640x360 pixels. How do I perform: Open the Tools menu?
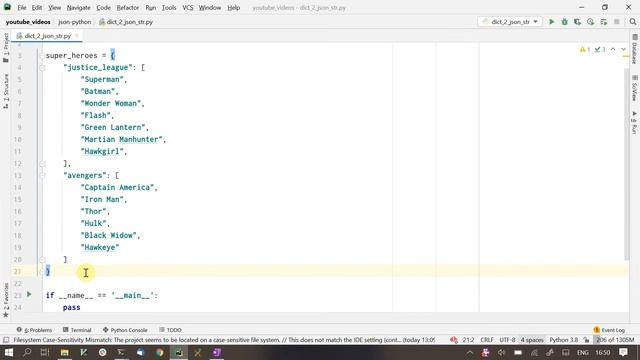169,8
